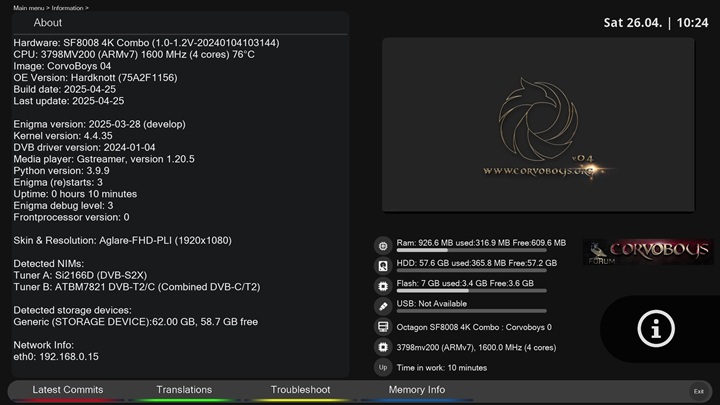
Task: Click the Detected storage devices: heading
Action: pos(72,310)
